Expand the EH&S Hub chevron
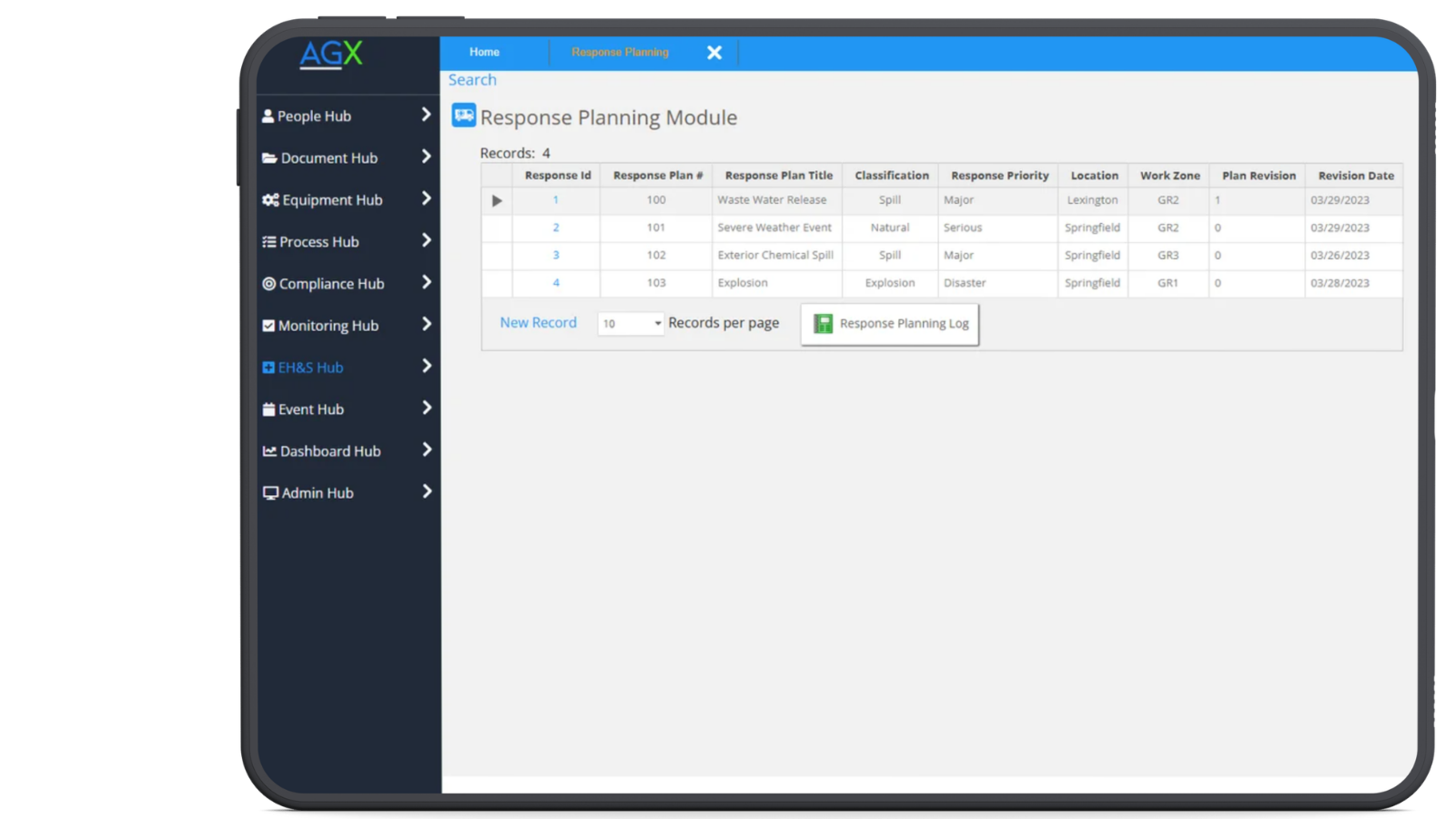Image resolution: width=1456 pixels, height=819 pixels. point(426,366)
